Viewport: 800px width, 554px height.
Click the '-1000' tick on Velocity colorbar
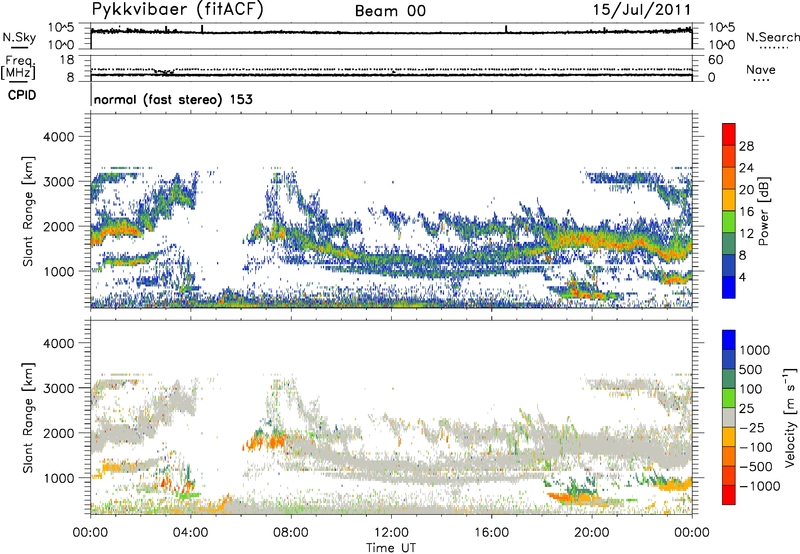(x=759, y=486)
